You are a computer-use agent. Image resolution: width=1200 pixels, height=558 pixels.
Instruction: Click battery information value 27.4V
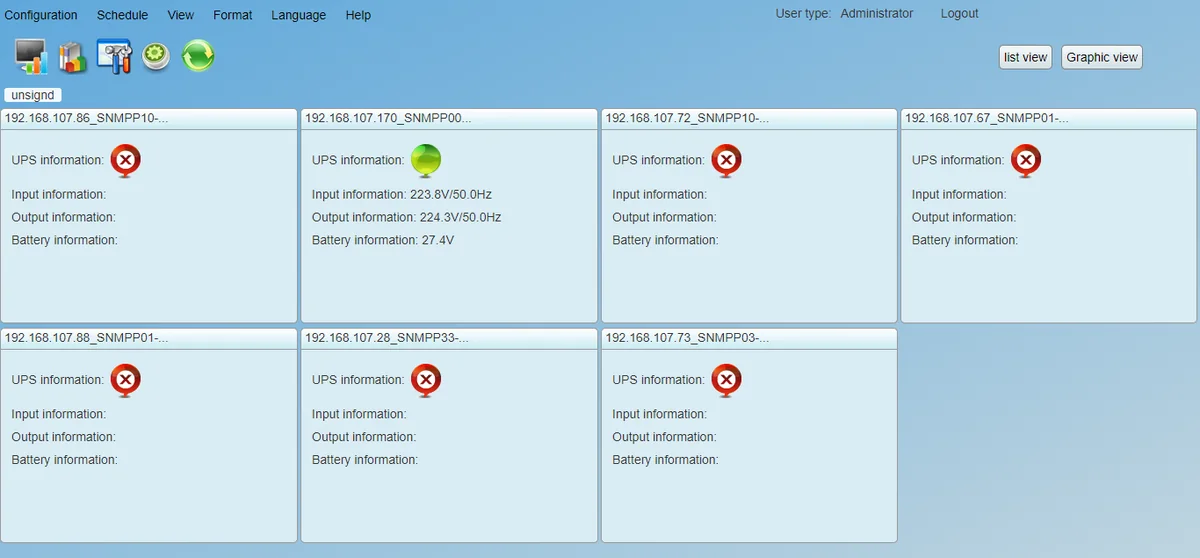[x=438, y=241]
